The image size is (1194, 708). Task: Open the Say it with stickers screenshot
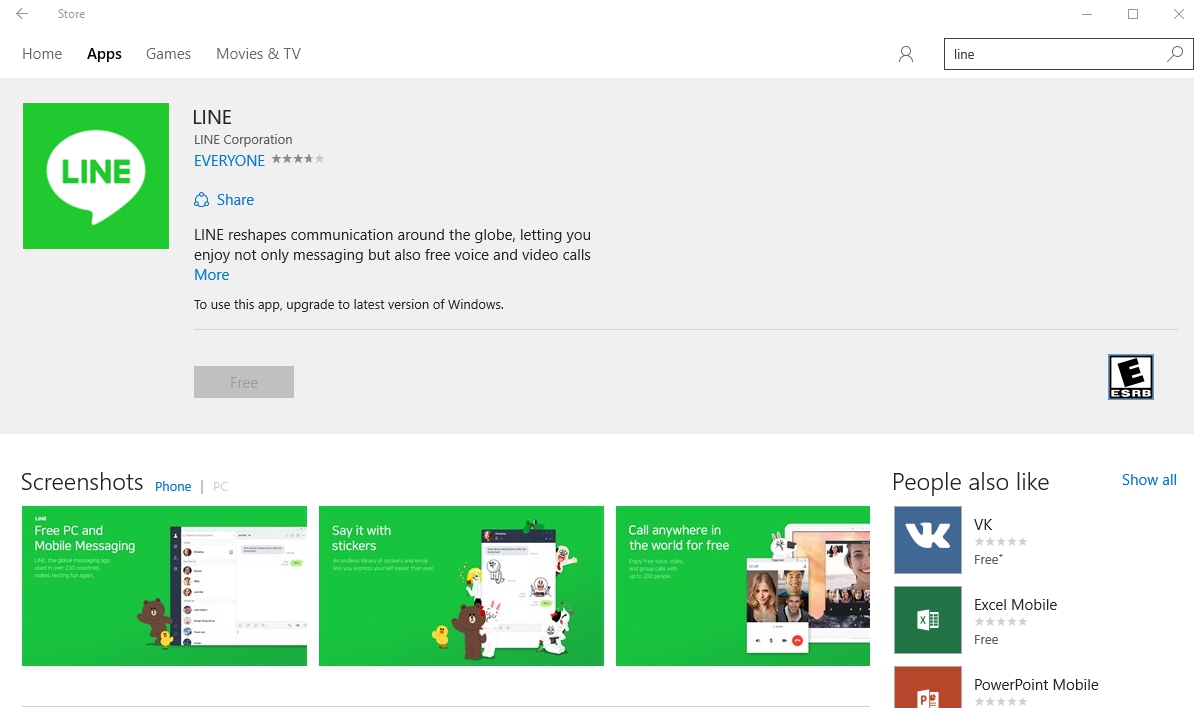point(461,586)
